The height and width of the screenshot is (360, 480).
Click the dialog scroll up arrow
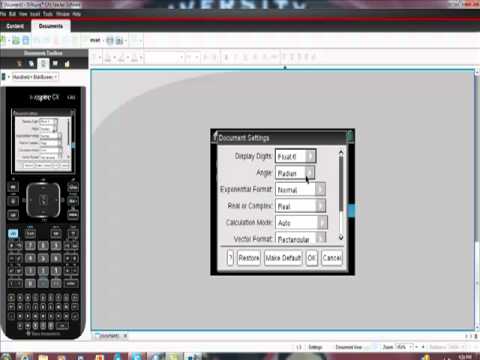coord(341,153)
